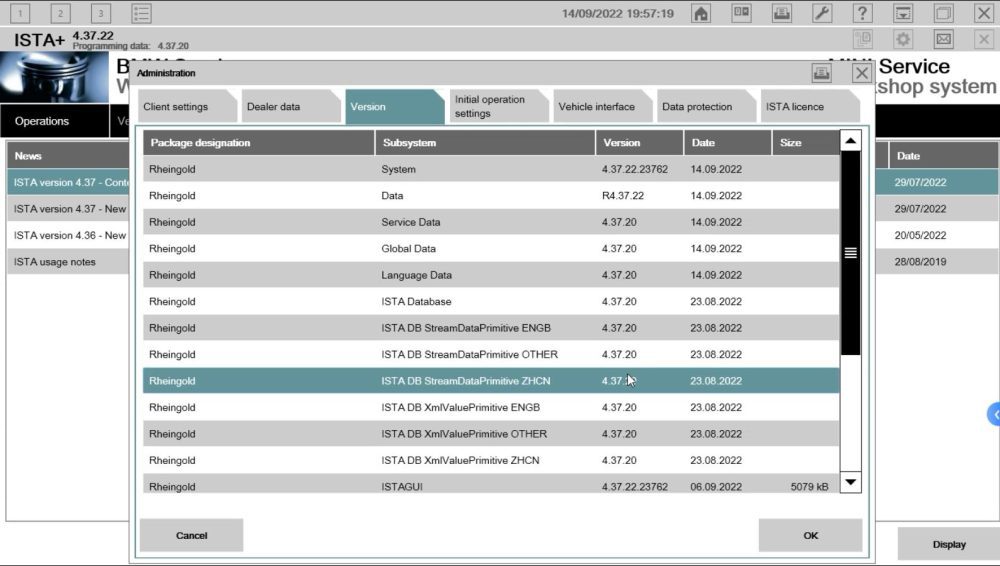Close the Administration dialog

[x=862, y=73]
